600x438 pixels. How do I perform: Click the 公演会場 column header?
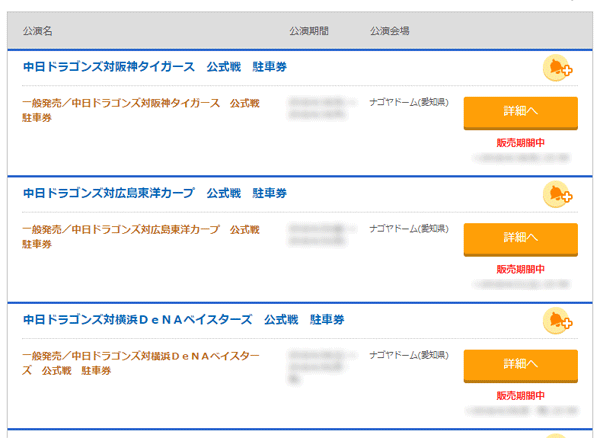coord(390,31)
